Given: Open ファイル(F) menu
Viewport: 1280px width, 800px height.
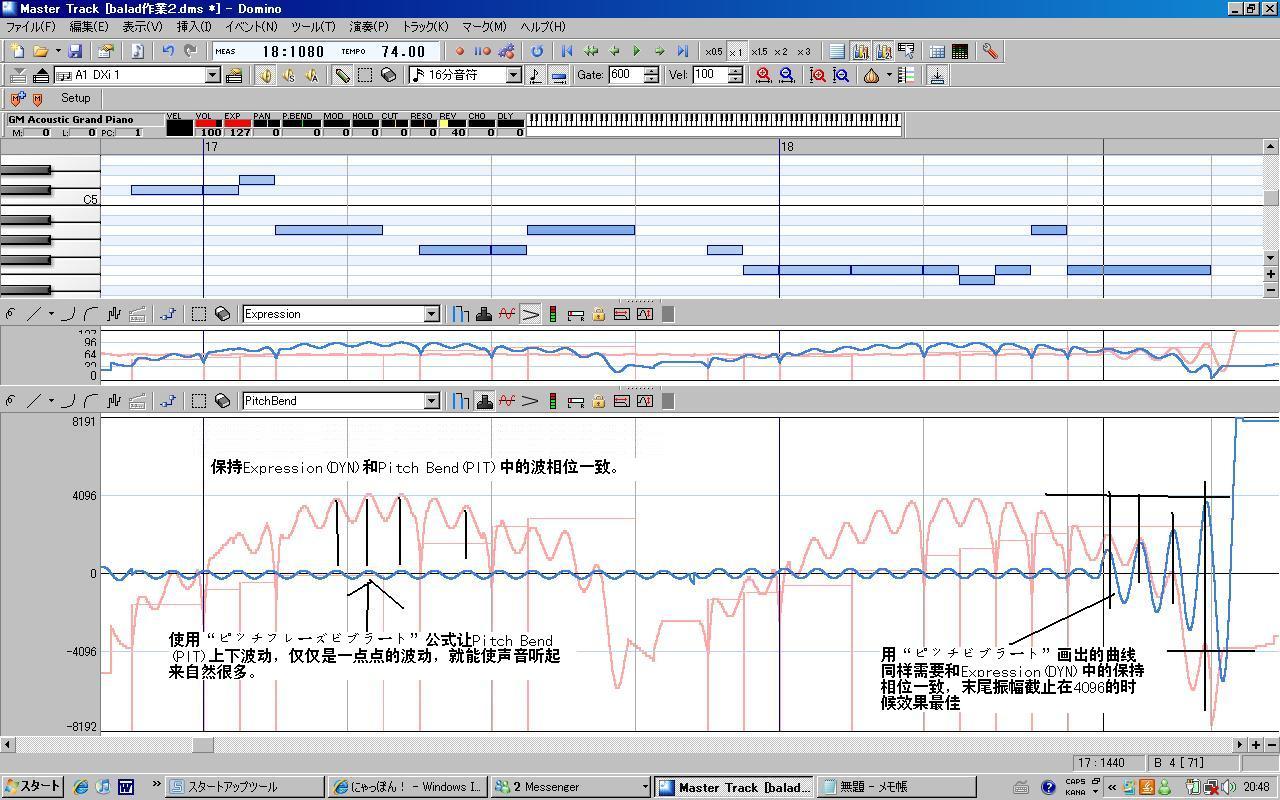Looking at the screenshot, I should pyautogui.click(x=31, y=27).
